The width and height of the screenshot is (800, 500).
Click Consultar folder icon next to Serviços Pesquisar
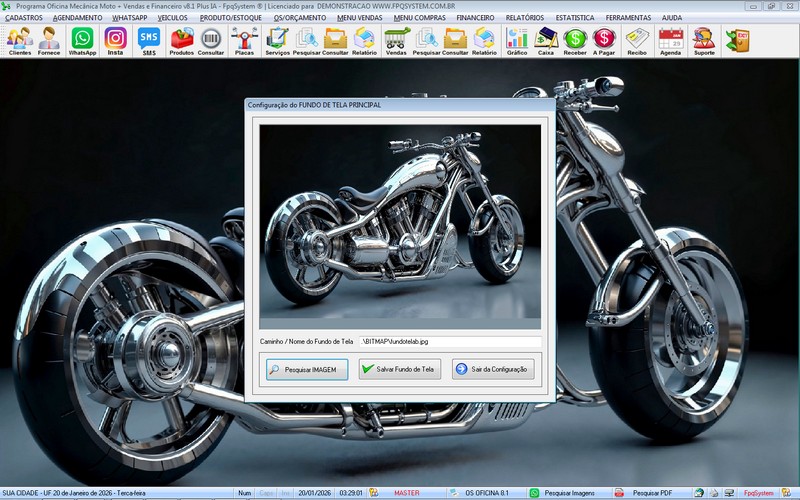(335, 41)
